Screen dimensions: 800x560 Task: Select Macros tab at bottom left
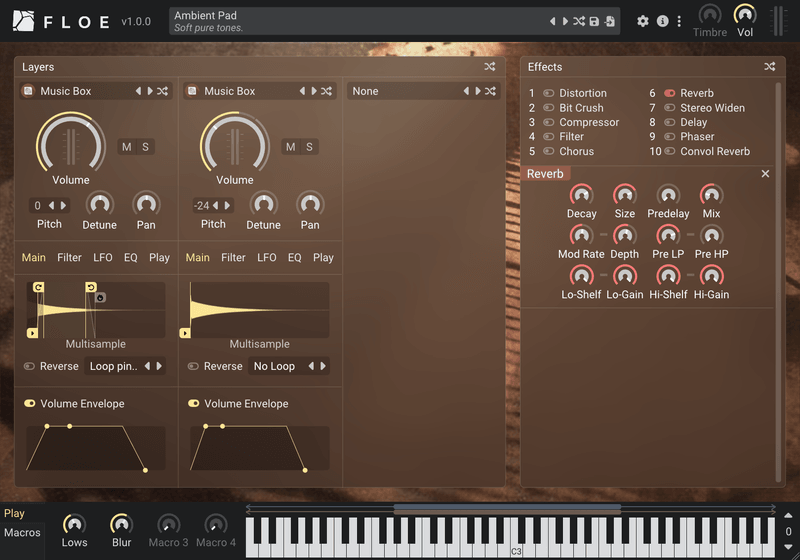[22, 532]
